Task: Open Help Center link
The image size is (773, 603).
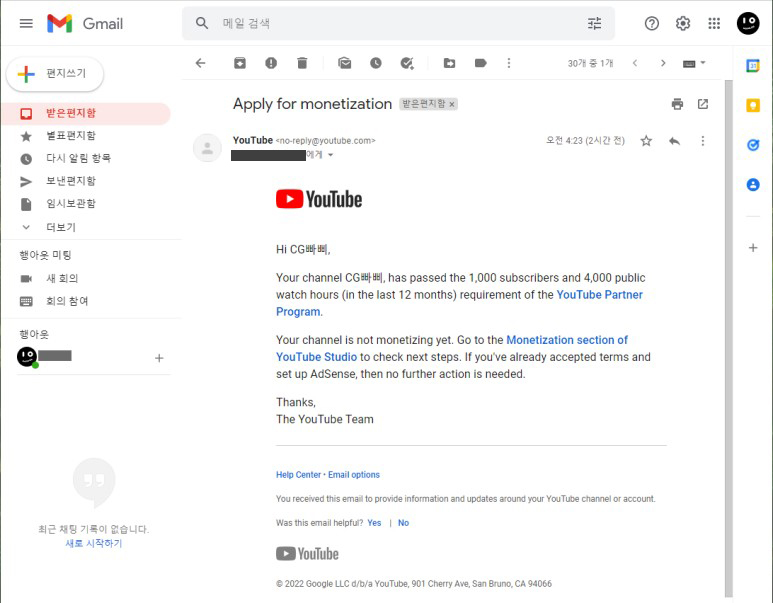Action: (298, 474)
